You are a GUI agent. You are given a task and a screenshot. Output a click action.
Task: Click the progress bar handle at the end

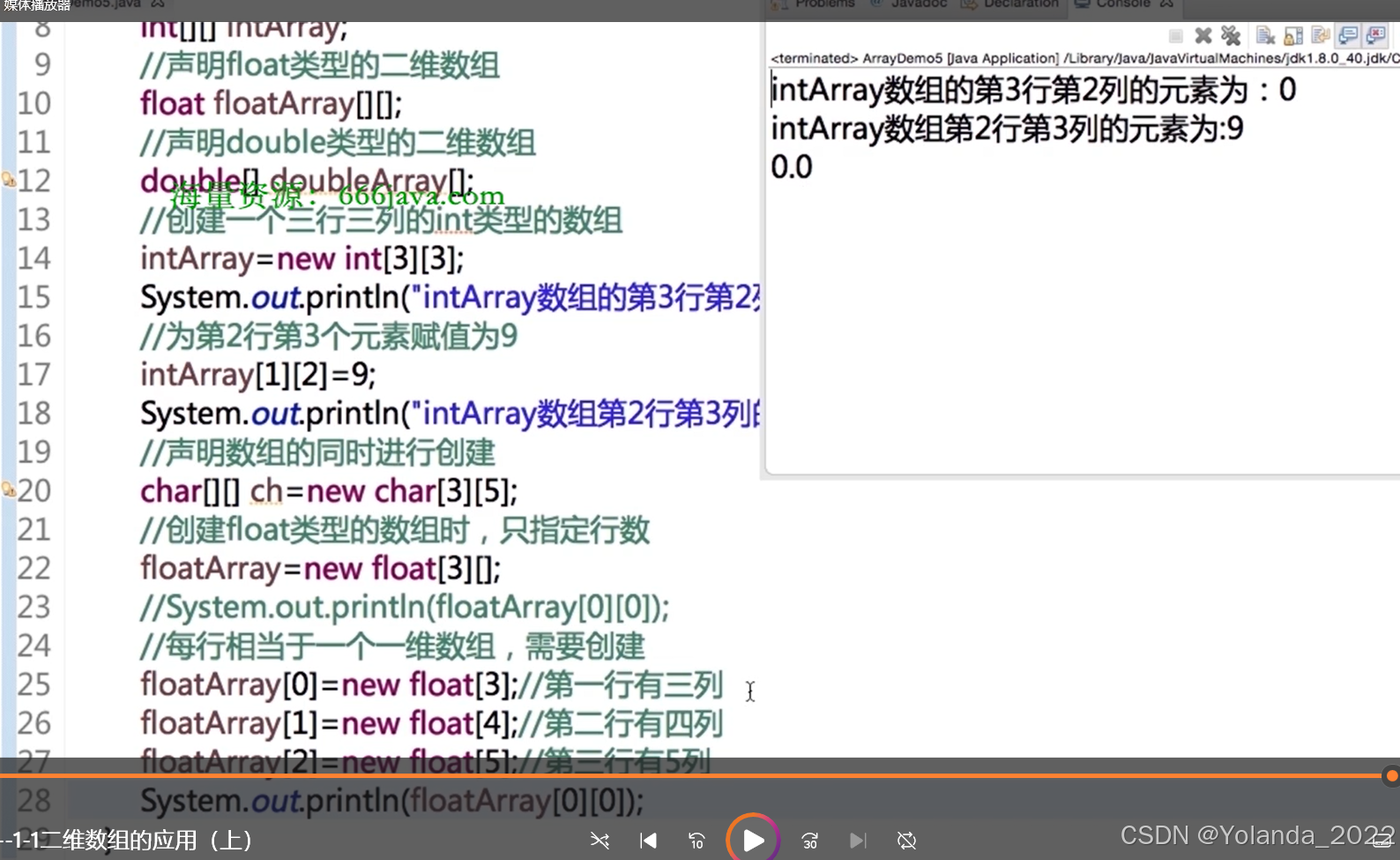point(1392,776)
